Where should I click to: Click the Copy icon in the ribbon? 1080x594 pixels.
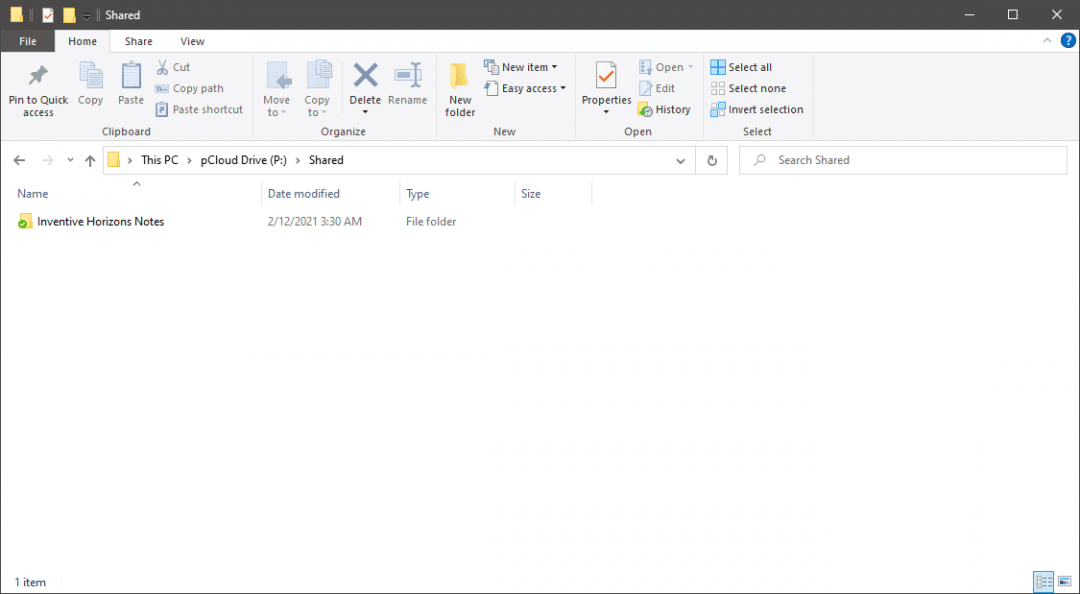[91, 85]
